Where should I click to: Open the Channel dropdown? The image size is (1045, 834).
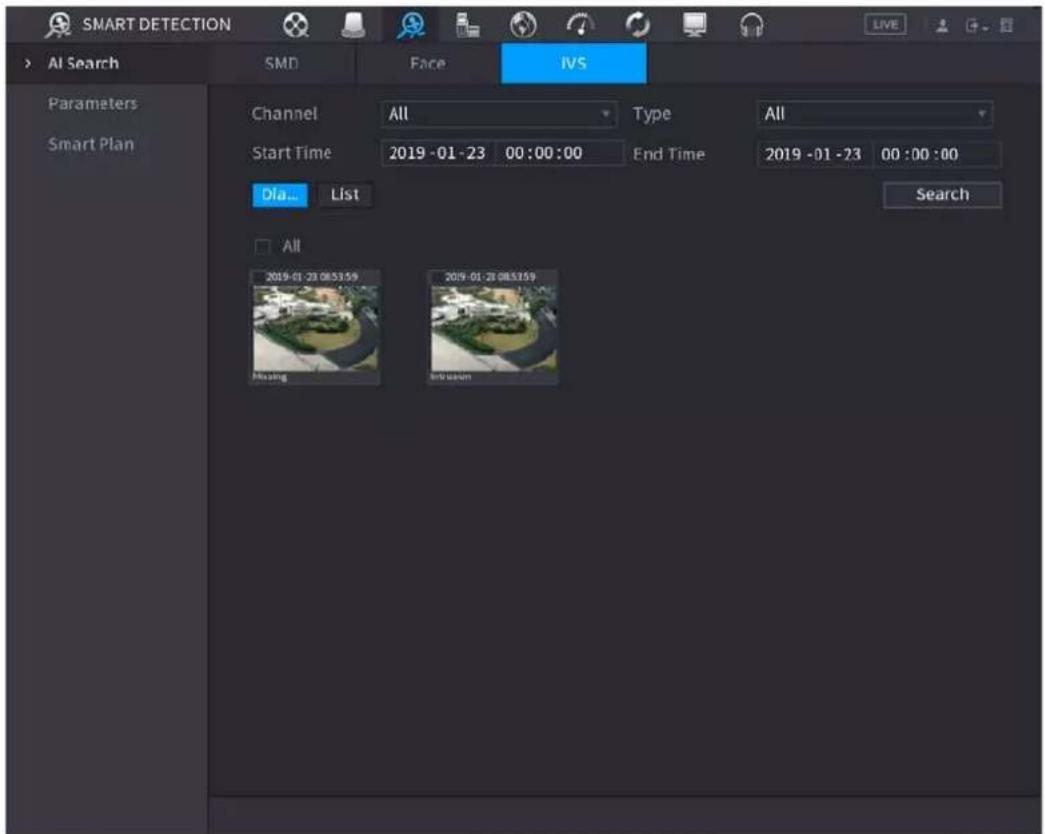coord(499,114)
